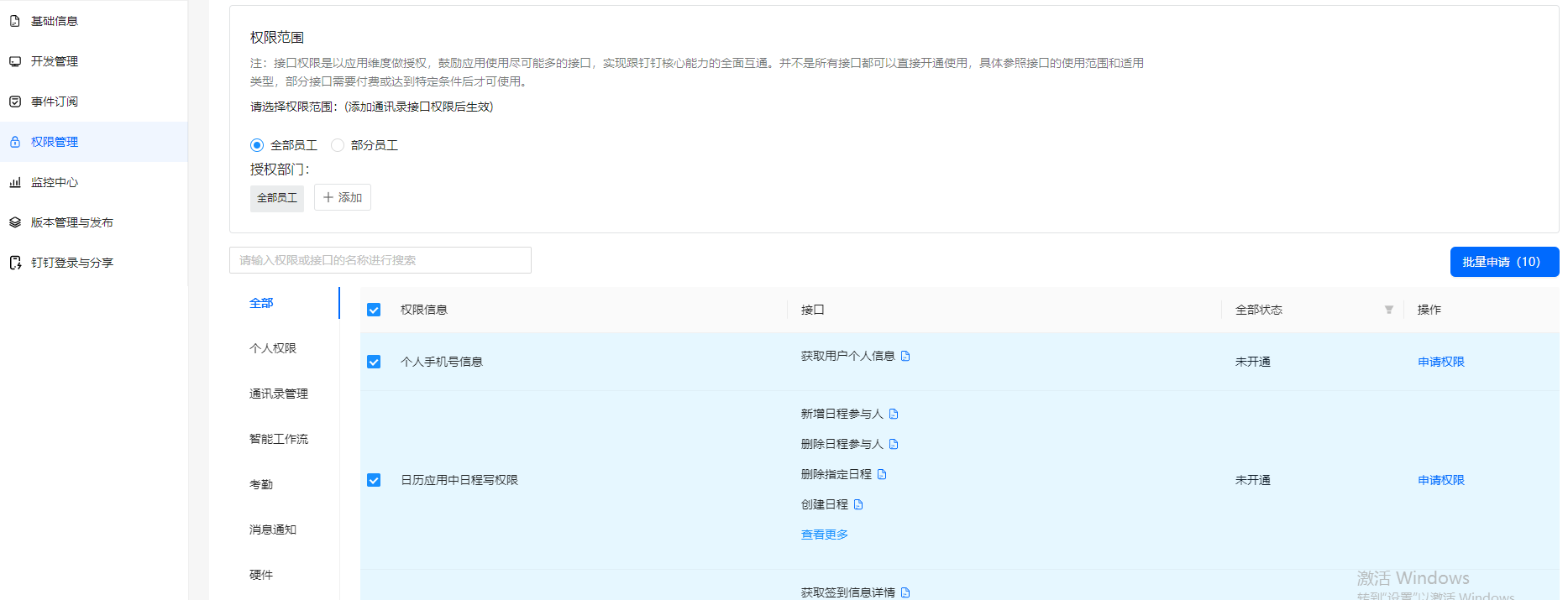Click the 查看更多 link
This screenshot has width=1568, height=600.
(825, 535)
